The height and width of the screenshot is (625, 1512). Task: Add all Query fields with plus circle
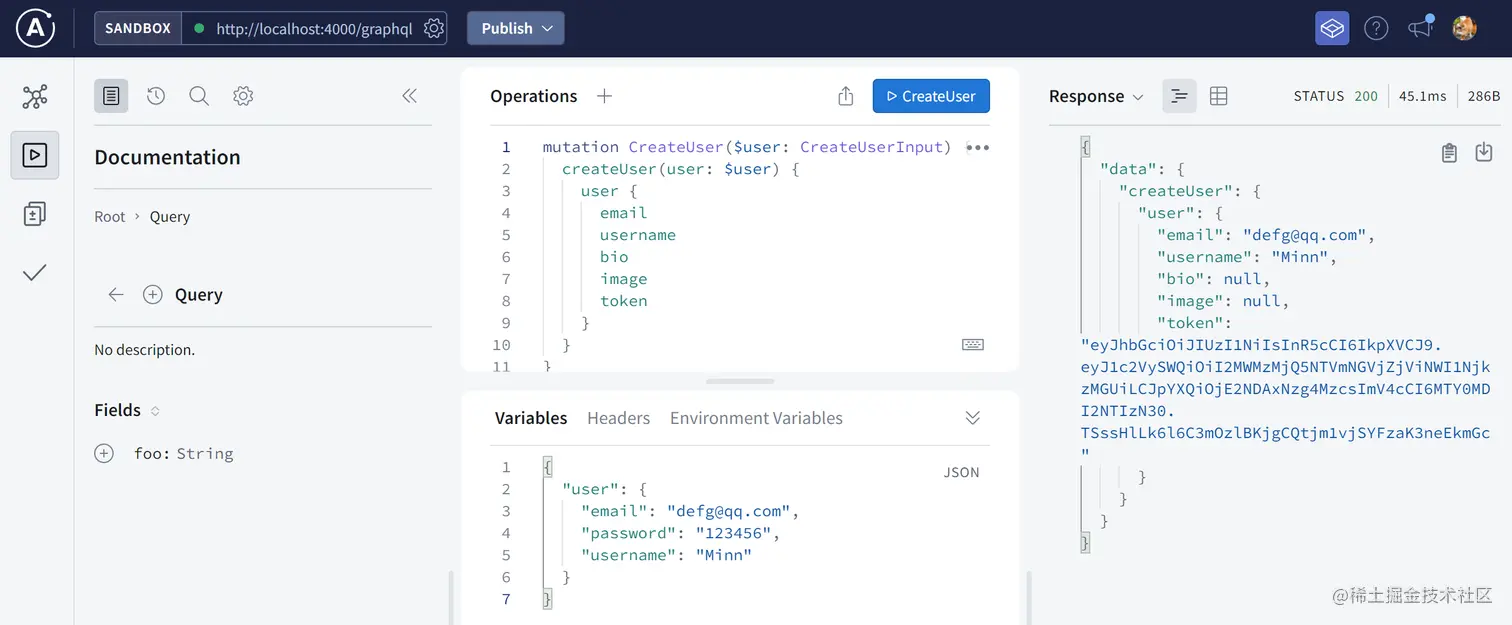coord(153,294)
